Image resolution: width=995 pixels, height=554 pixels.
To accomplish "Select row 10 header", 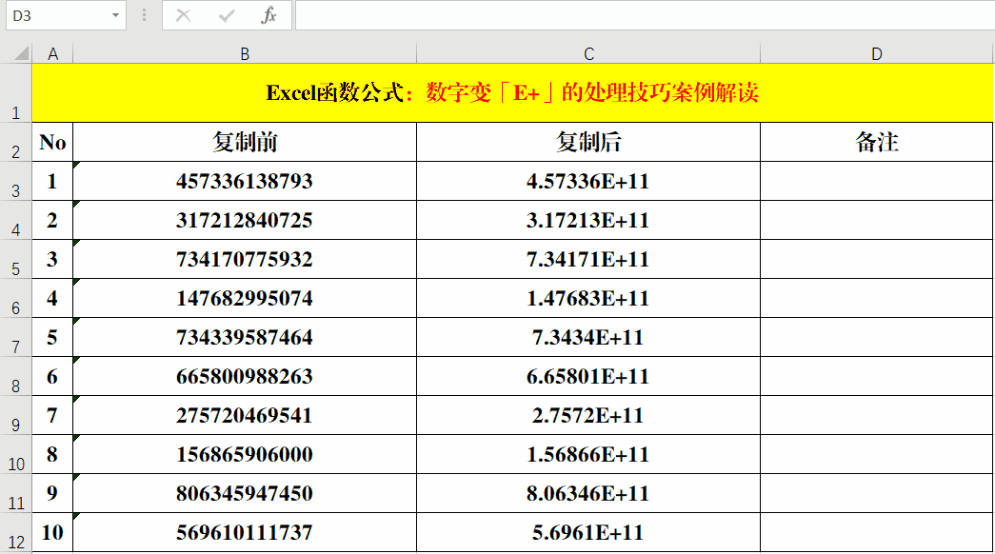I will click(16, 454).
